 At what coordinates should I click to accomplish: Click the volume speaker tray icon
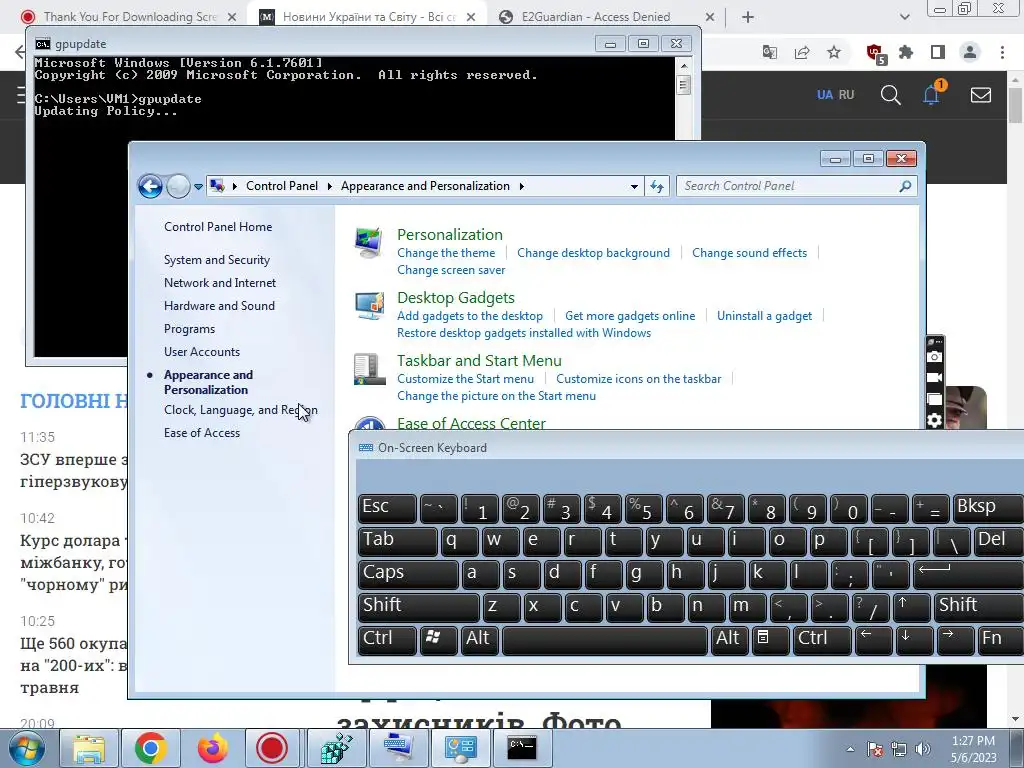coord(922,749)
